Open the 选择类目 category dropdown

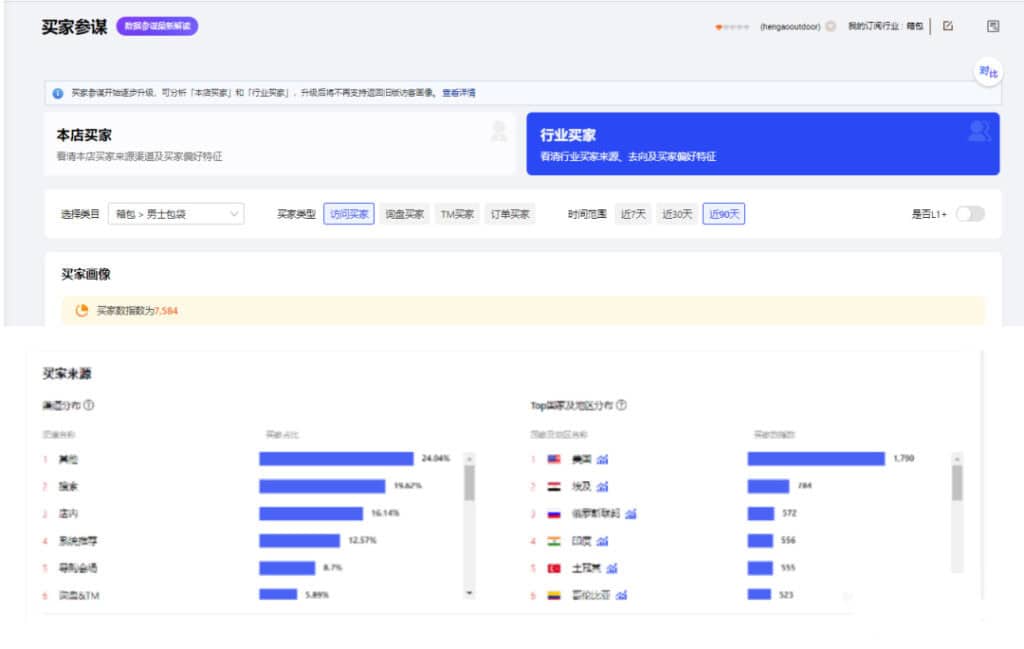click(x=176, y=214)
